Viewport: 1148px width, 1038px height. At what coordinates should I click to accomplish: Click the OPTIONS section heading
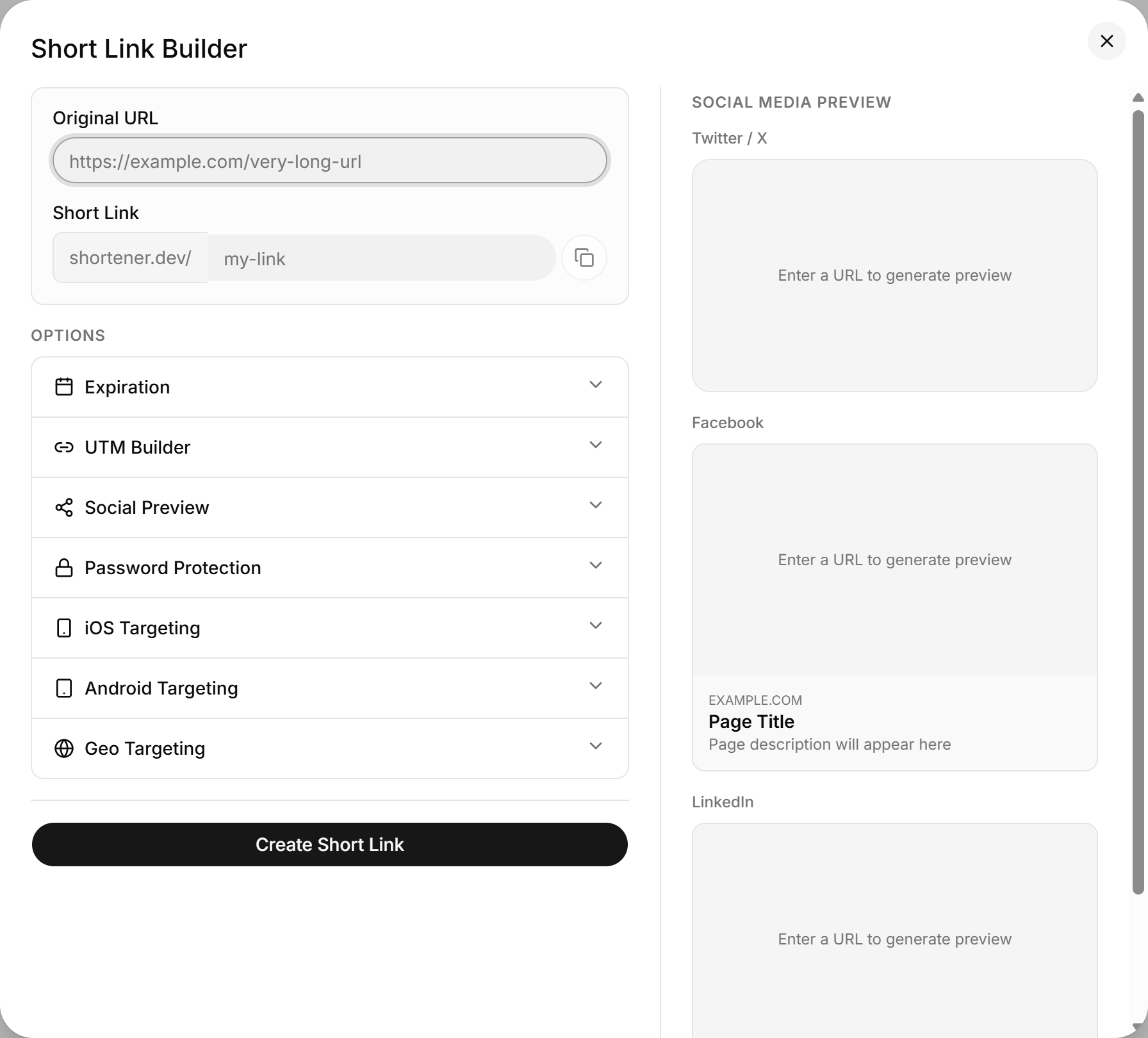pos(68,336)
